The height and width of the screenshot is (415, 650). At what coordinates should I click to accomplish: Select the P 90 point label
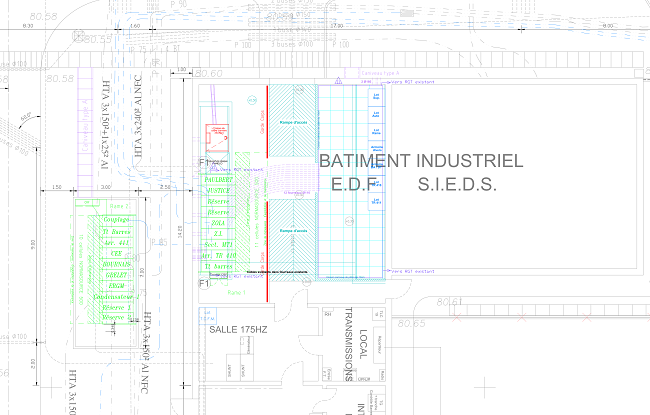click(179, 4)
